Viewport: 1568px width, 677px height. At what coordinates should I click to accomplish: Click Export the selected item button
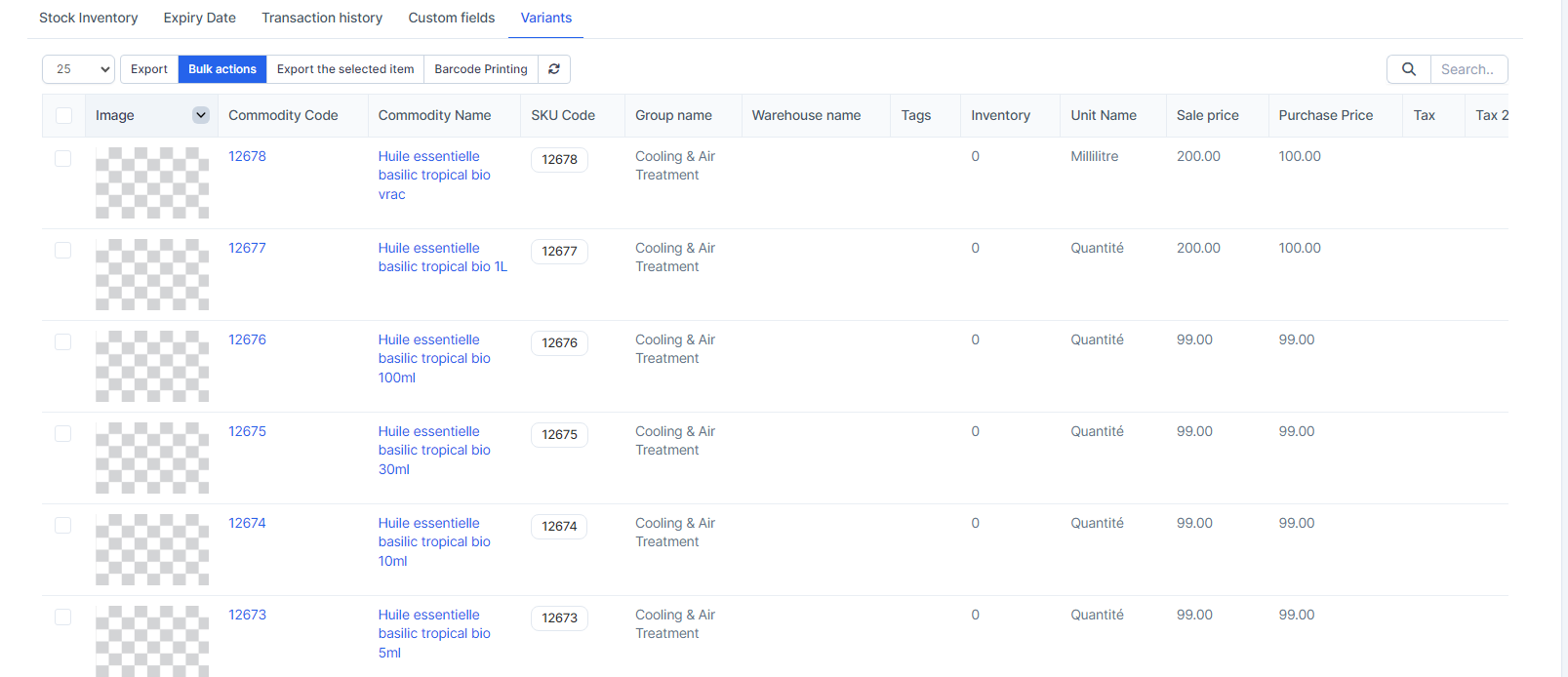345,69
